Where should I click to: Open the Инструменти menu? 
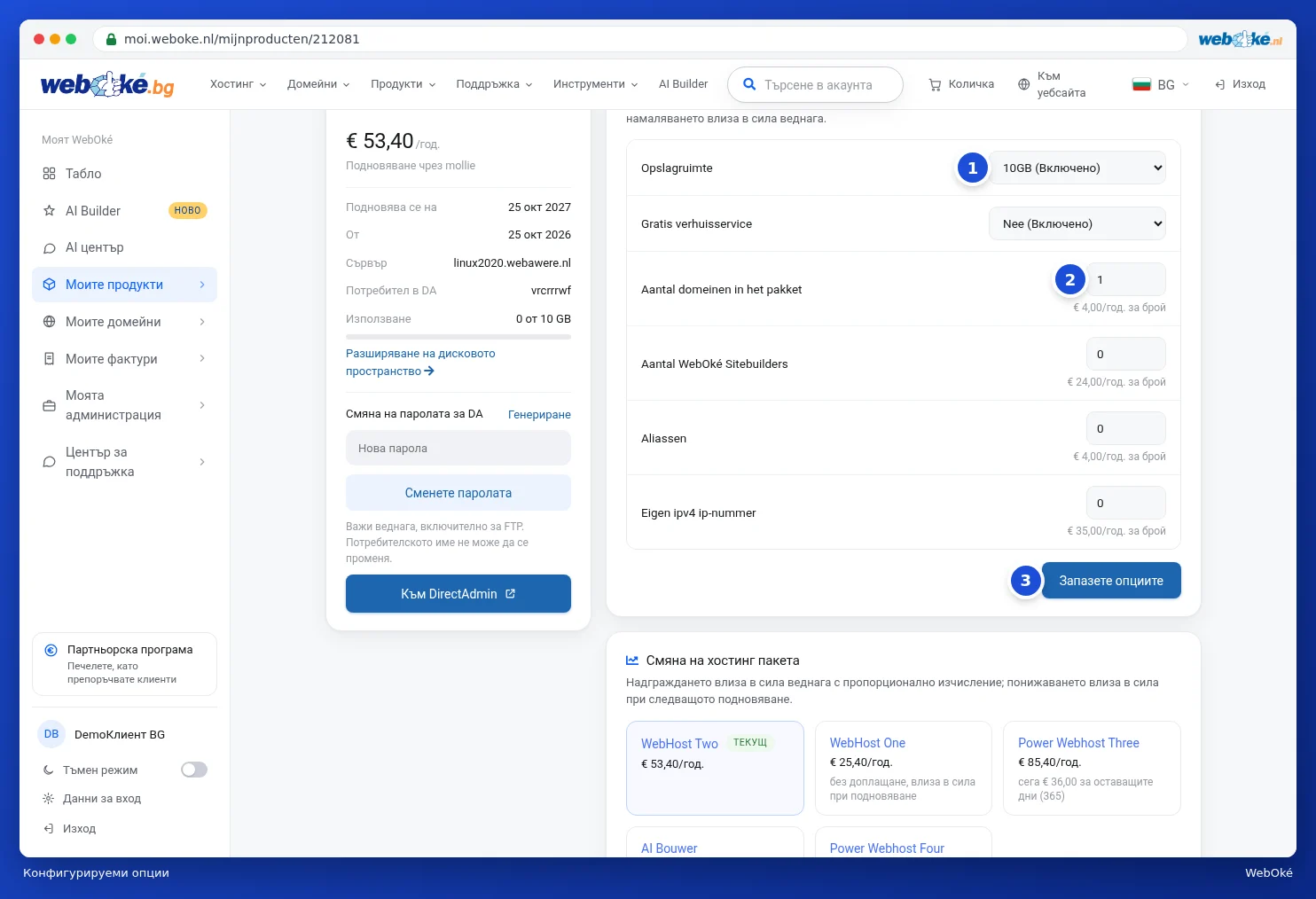596,84
